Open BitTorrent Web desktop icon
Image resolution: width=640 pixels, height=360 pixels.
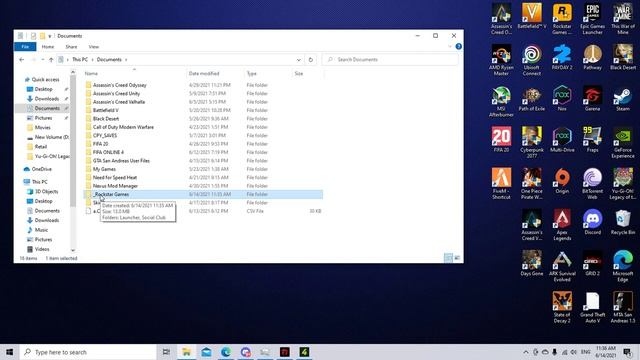[x=592, y=184]
